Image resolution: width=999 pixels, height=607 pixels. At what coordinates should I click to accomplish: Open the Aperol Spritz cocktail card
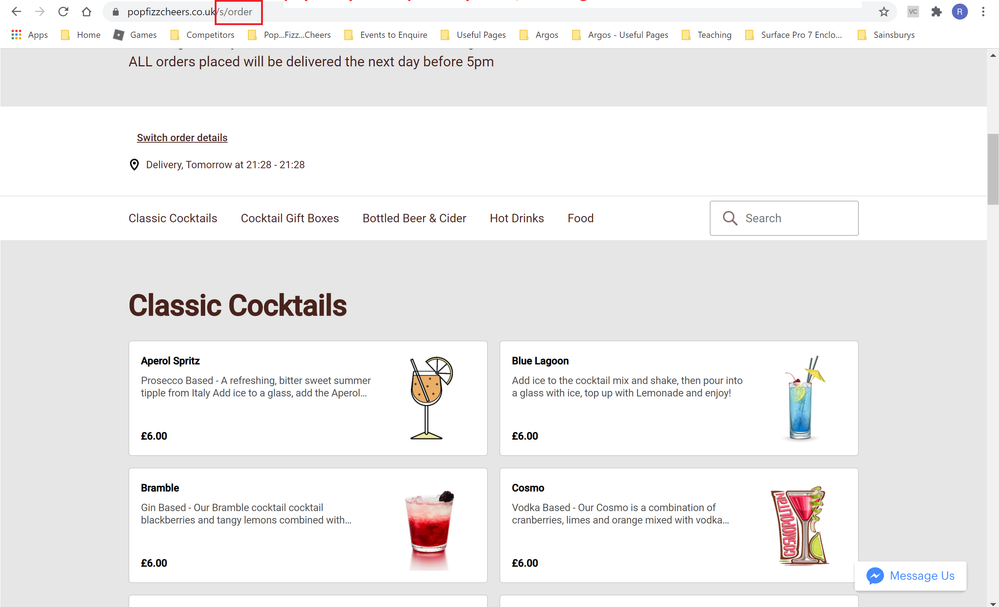click(308, 398)
